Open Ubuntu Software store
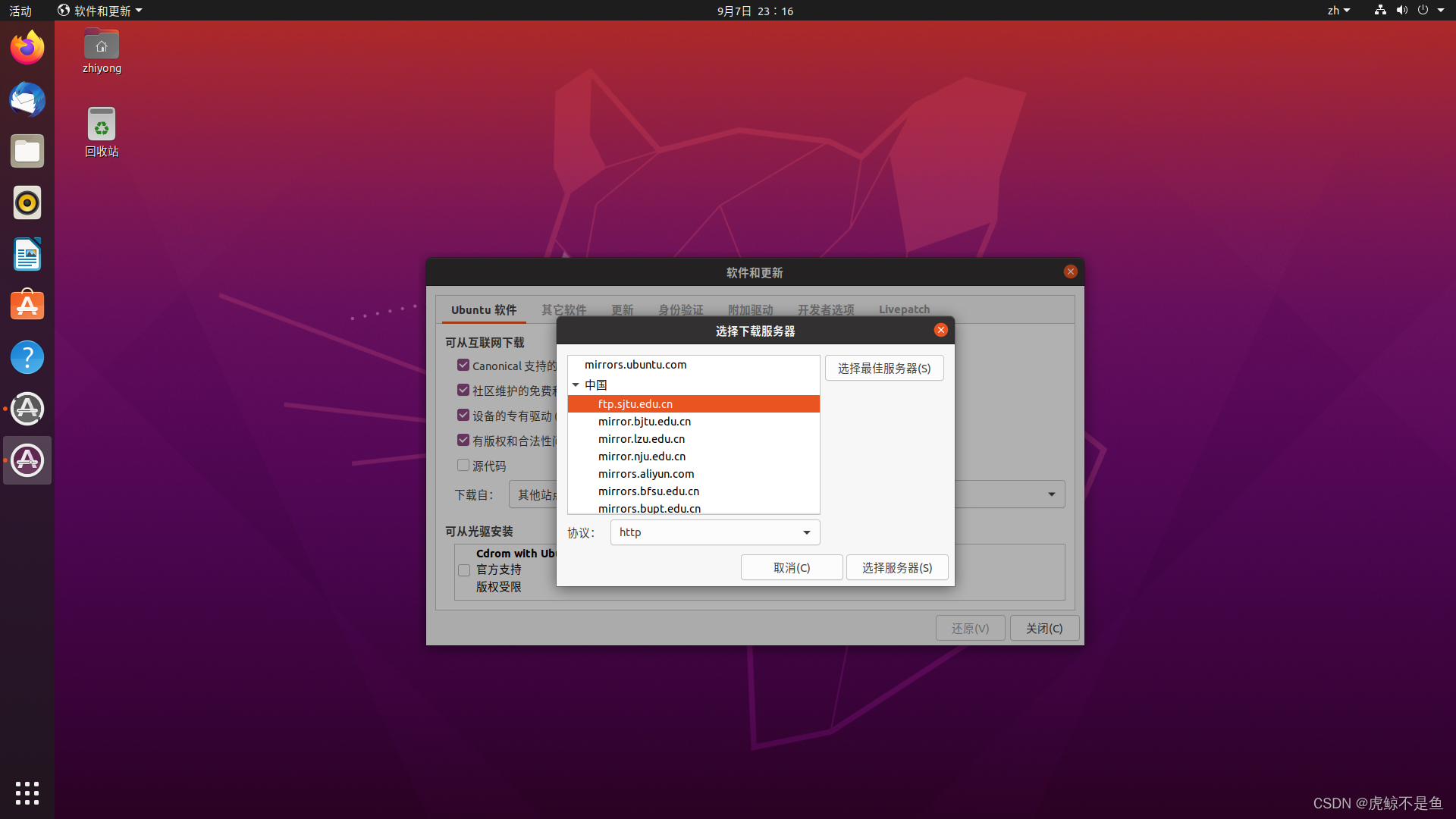 tap(27, 305)
